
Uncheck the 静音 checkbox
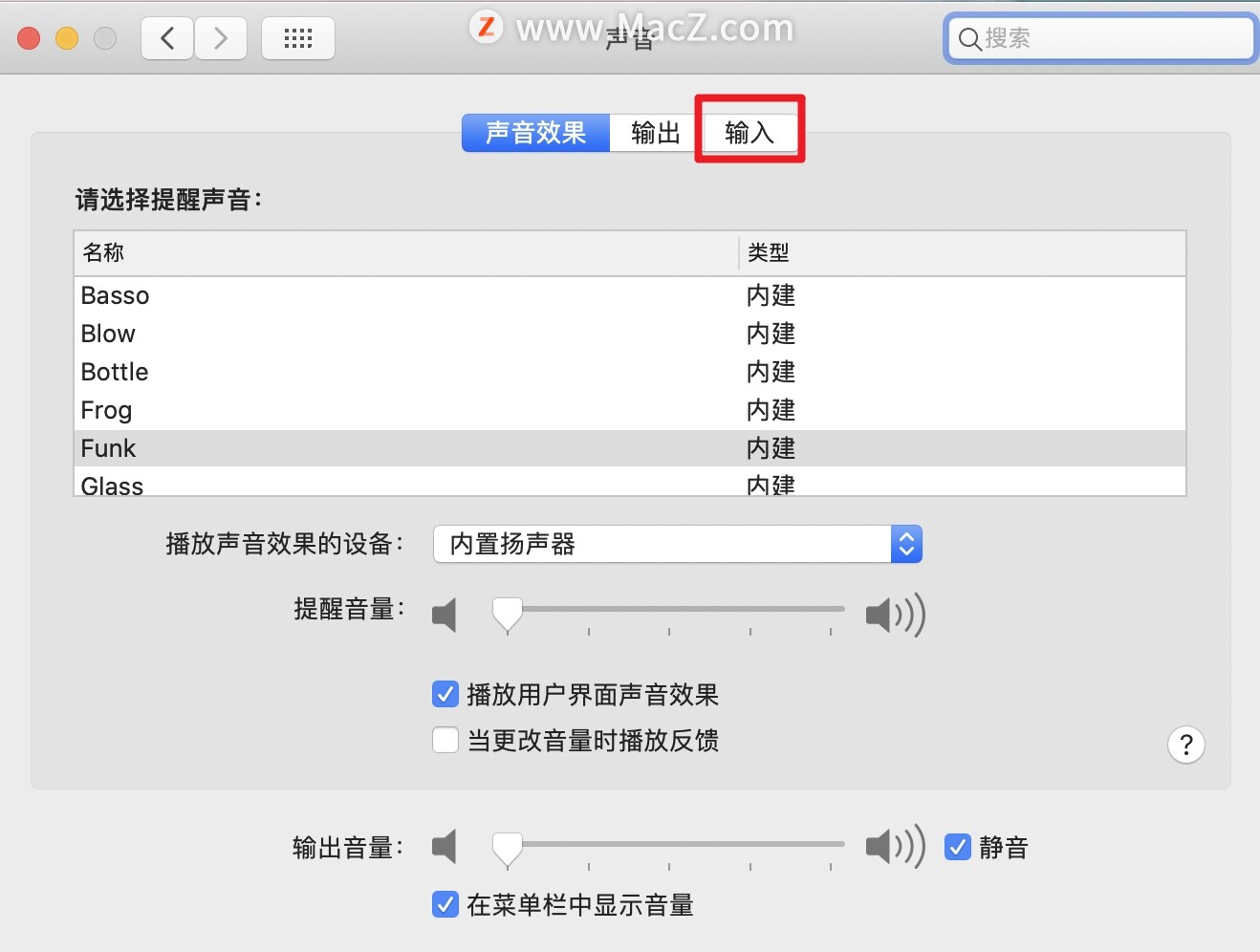(959, 846)
